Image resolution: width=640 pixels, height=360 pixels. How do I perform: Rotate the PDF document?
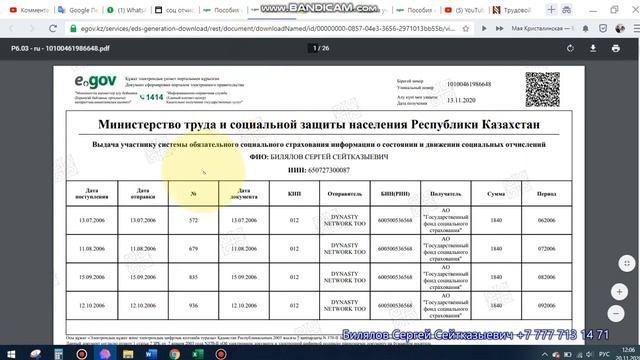570,48
